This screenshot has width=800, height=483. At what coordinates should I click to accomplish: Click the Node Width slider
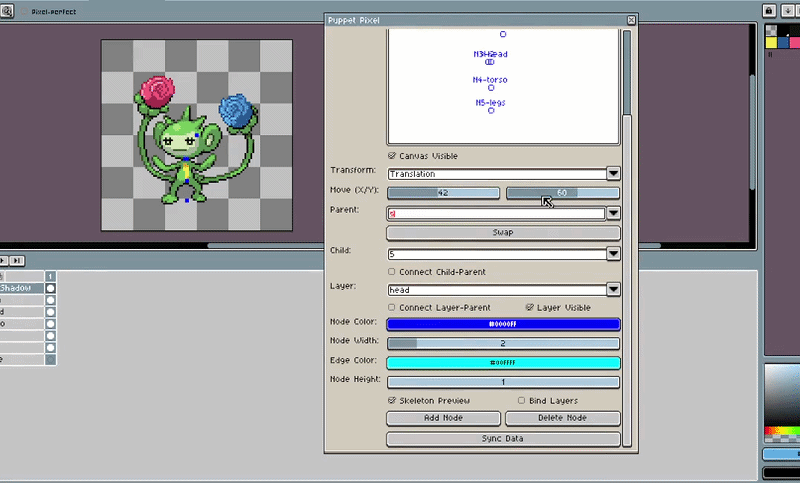[x=503, y=344]
